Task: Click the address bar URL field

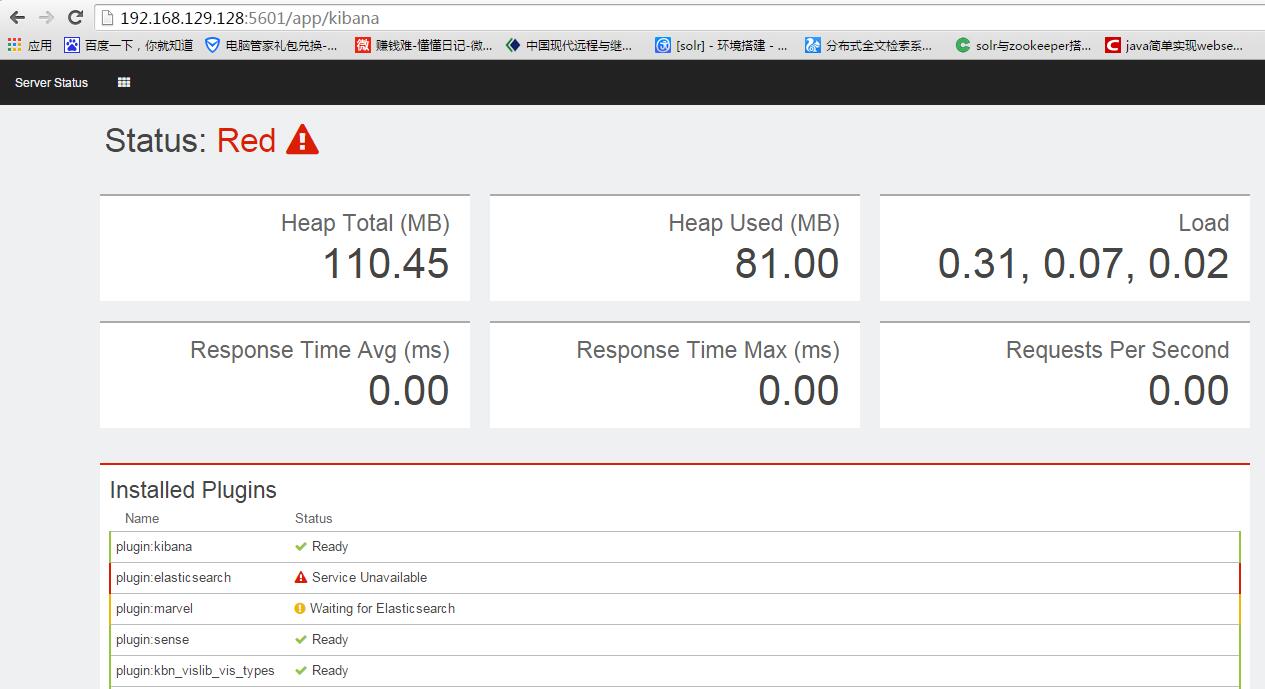Action: (680, 17)
